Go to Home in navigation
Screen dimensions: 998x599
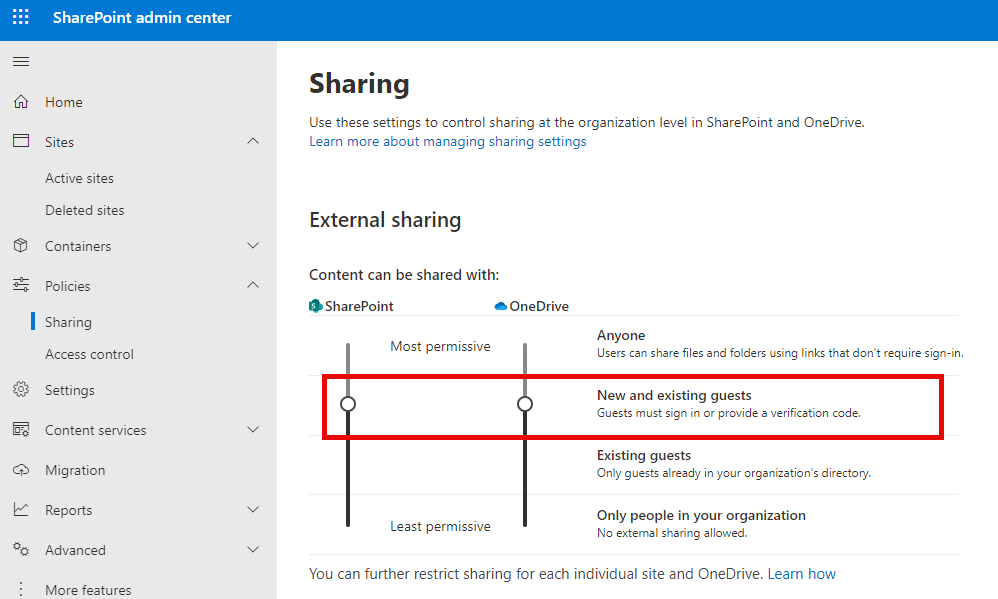coord(64,102)
